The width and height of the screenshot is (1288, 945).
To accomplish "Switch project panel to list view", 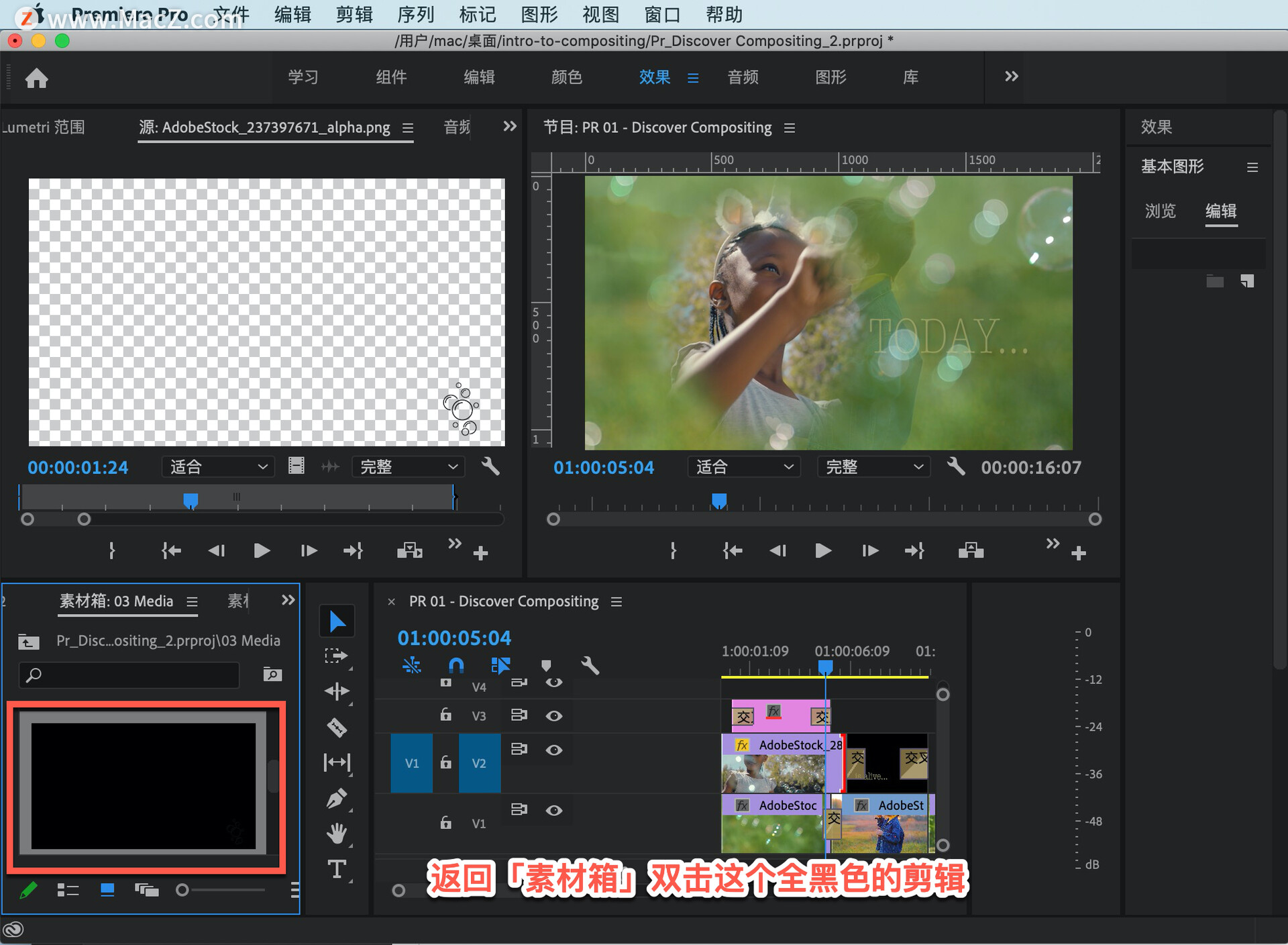I will [68, 891].
